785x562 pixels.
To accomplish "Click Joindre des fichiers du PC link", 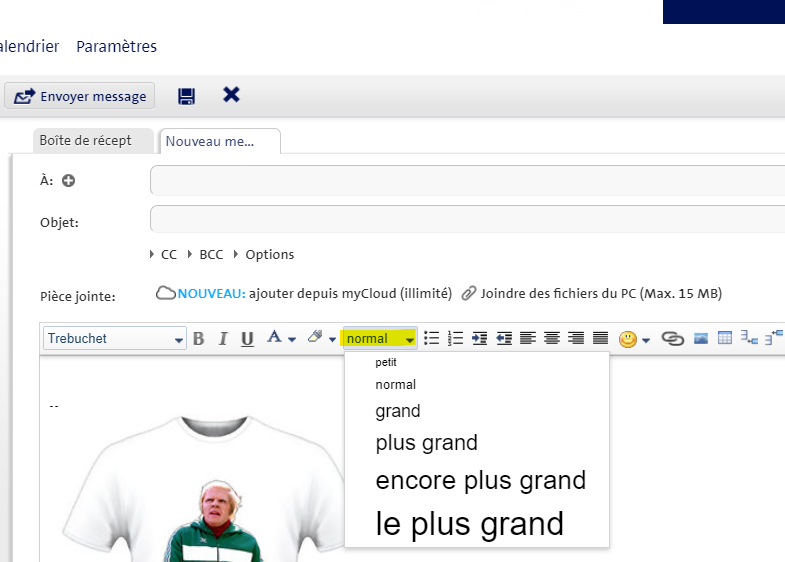I will (x=601, y=293).
